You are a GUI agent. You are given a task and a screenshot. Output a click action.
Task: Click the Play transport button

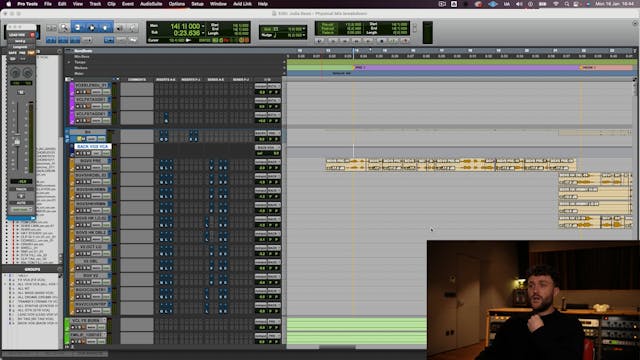point(393,41)
